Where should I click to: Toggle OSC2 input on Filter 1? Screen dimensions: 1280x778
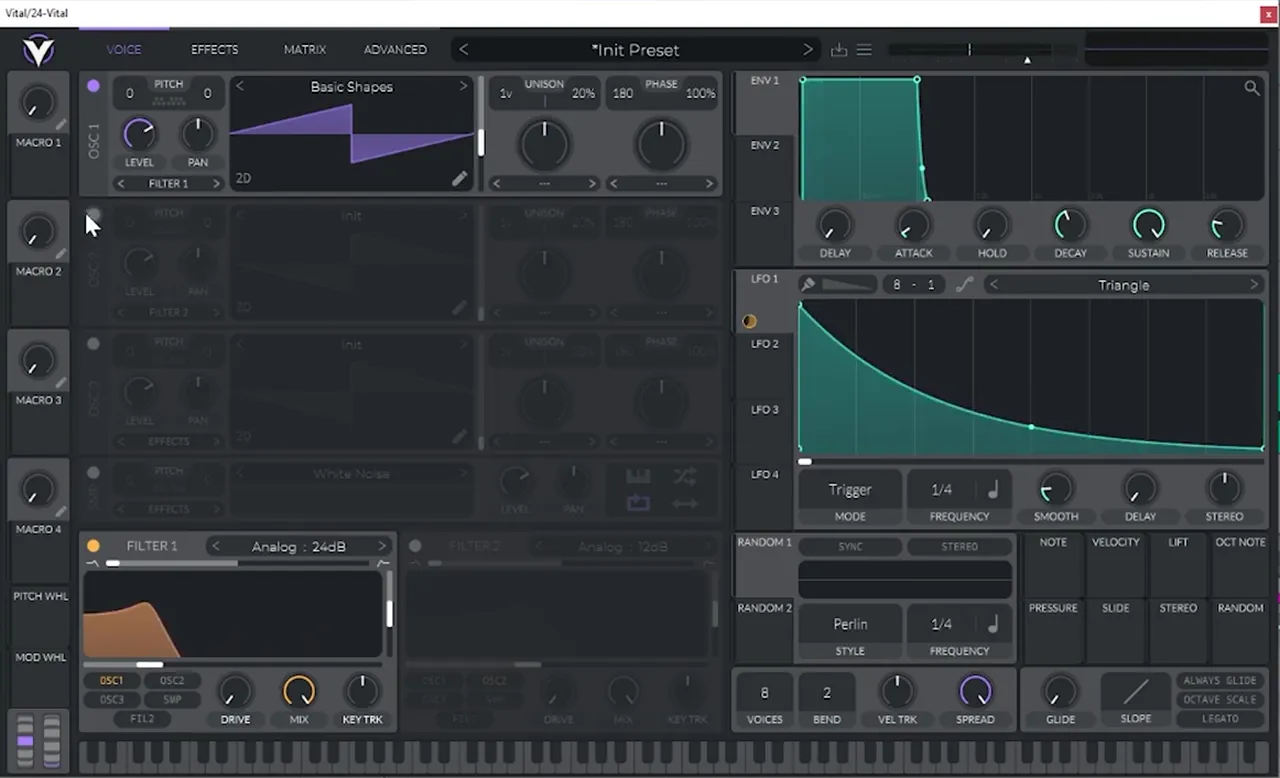(172, 681)
